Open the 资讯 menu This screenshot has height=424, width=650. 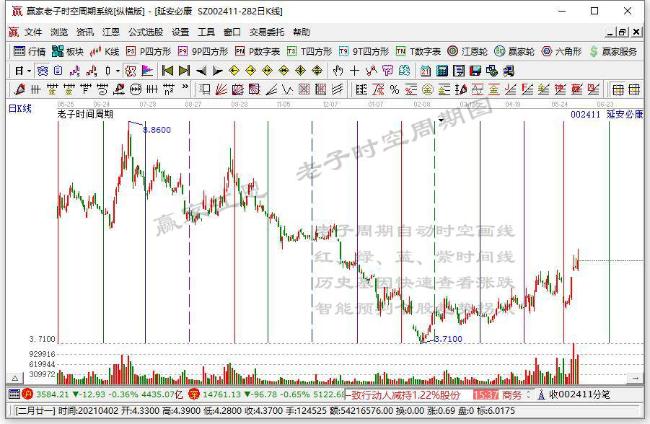coord(85,32)
